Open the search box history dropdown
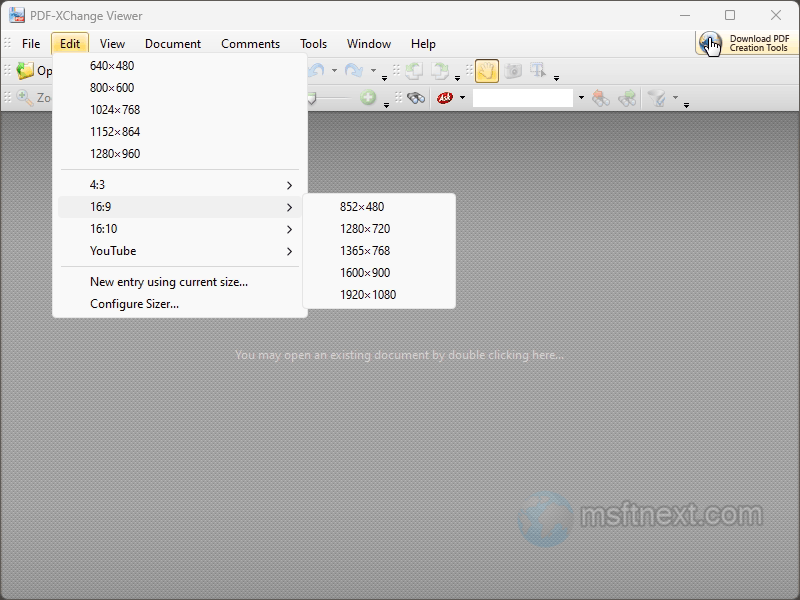This screenshot has height=600, width=800. pyautogui.click(x=581, y=97)
